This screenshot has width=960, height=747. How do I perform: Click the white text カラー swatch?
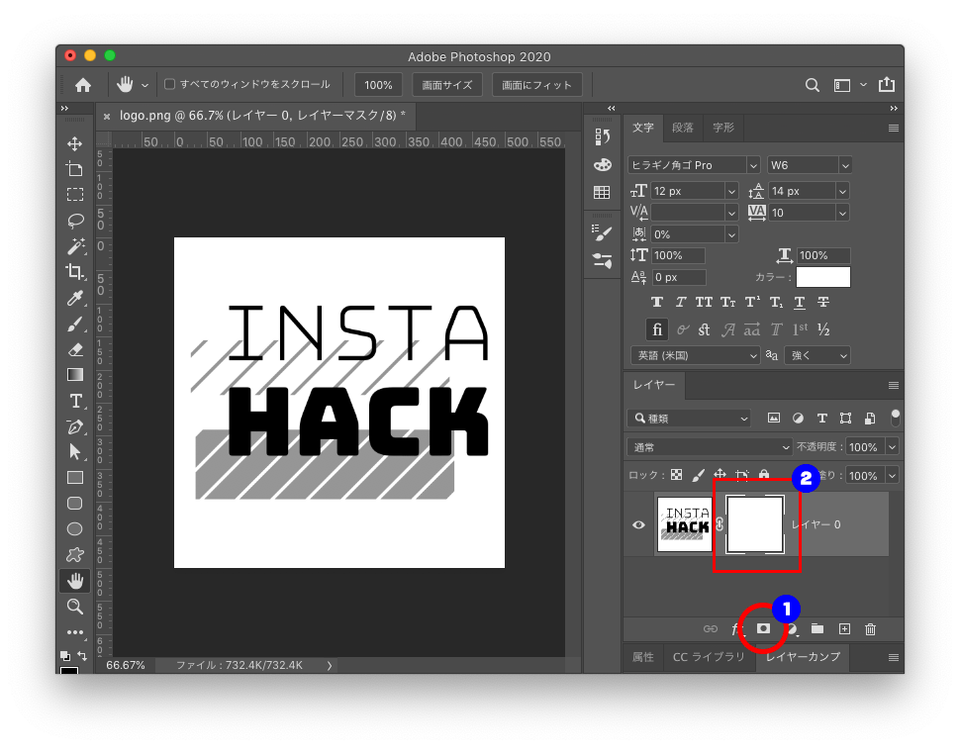(823, 277)
